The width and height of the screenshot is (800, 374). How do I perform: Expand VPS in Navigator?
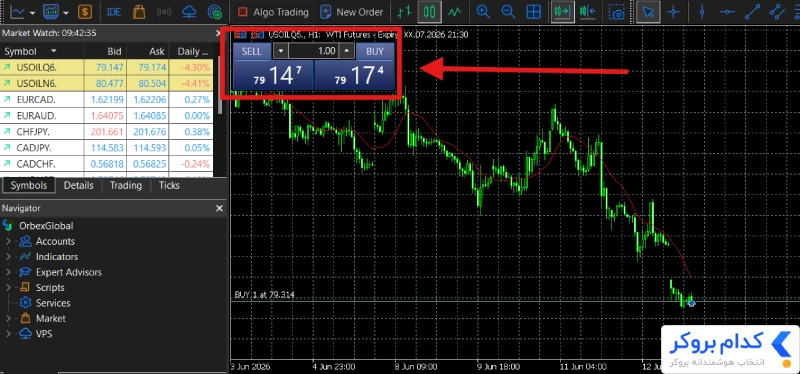(8, 334)
